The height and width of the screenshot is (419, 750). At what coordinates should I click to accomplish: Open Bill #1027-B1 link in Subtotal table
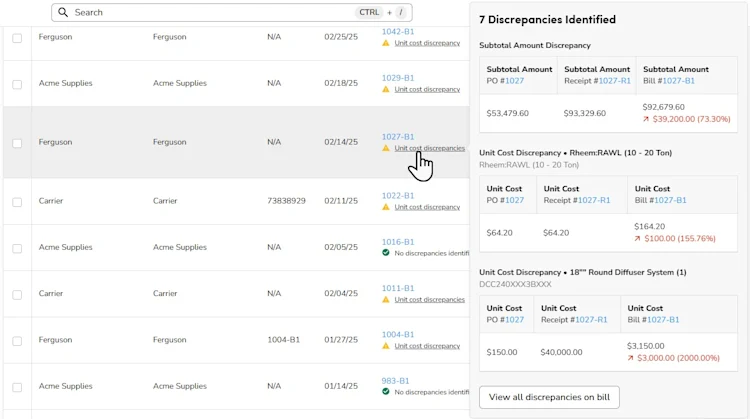[x=678, y=81]
